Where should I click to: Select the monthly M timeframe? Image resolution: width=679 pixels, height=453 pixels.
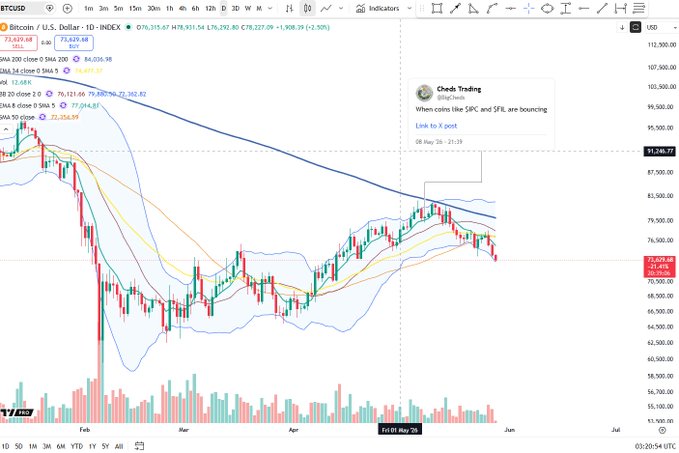[259, 8]
